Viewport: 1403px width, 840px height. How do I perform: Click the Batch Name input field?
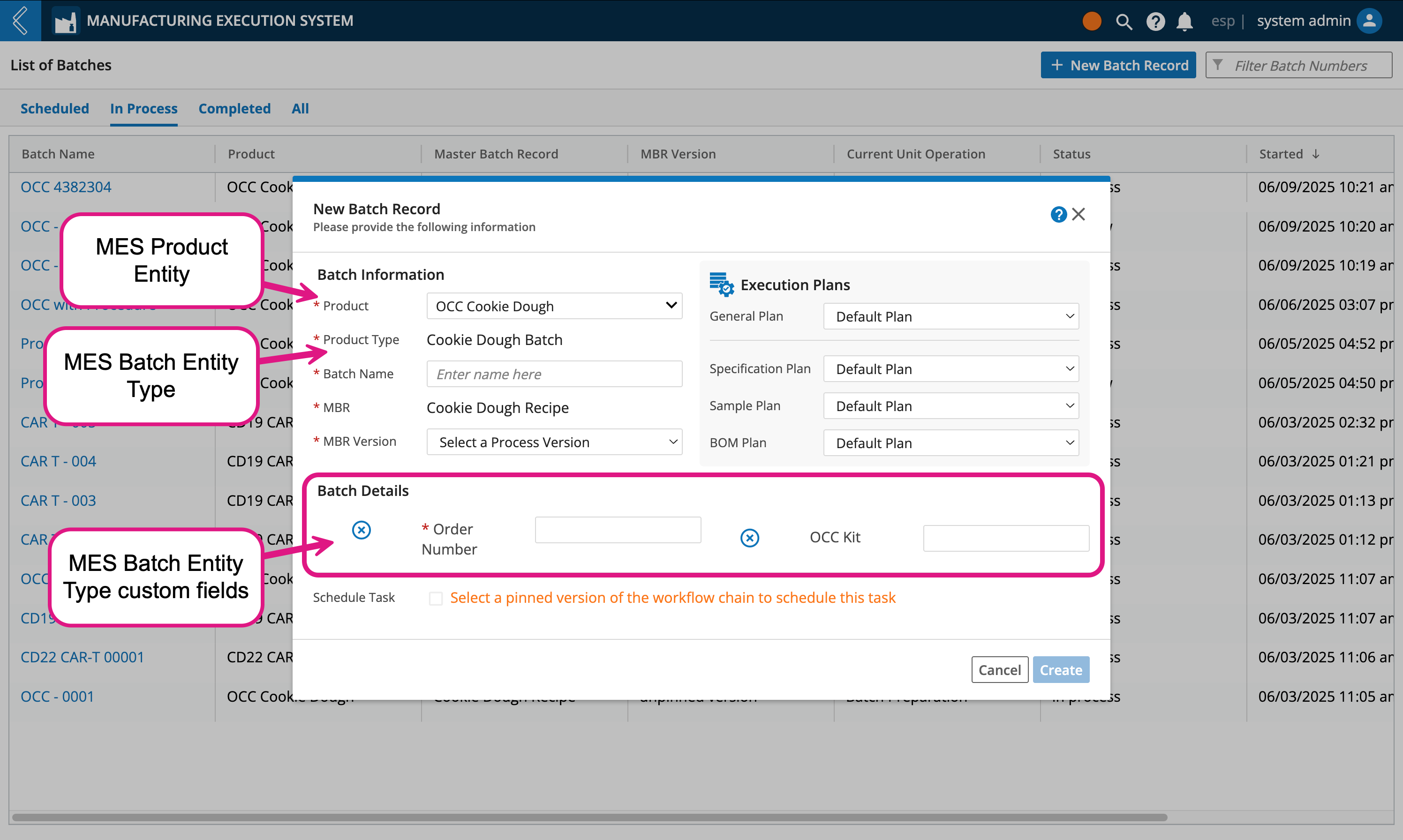pos(554,374)
